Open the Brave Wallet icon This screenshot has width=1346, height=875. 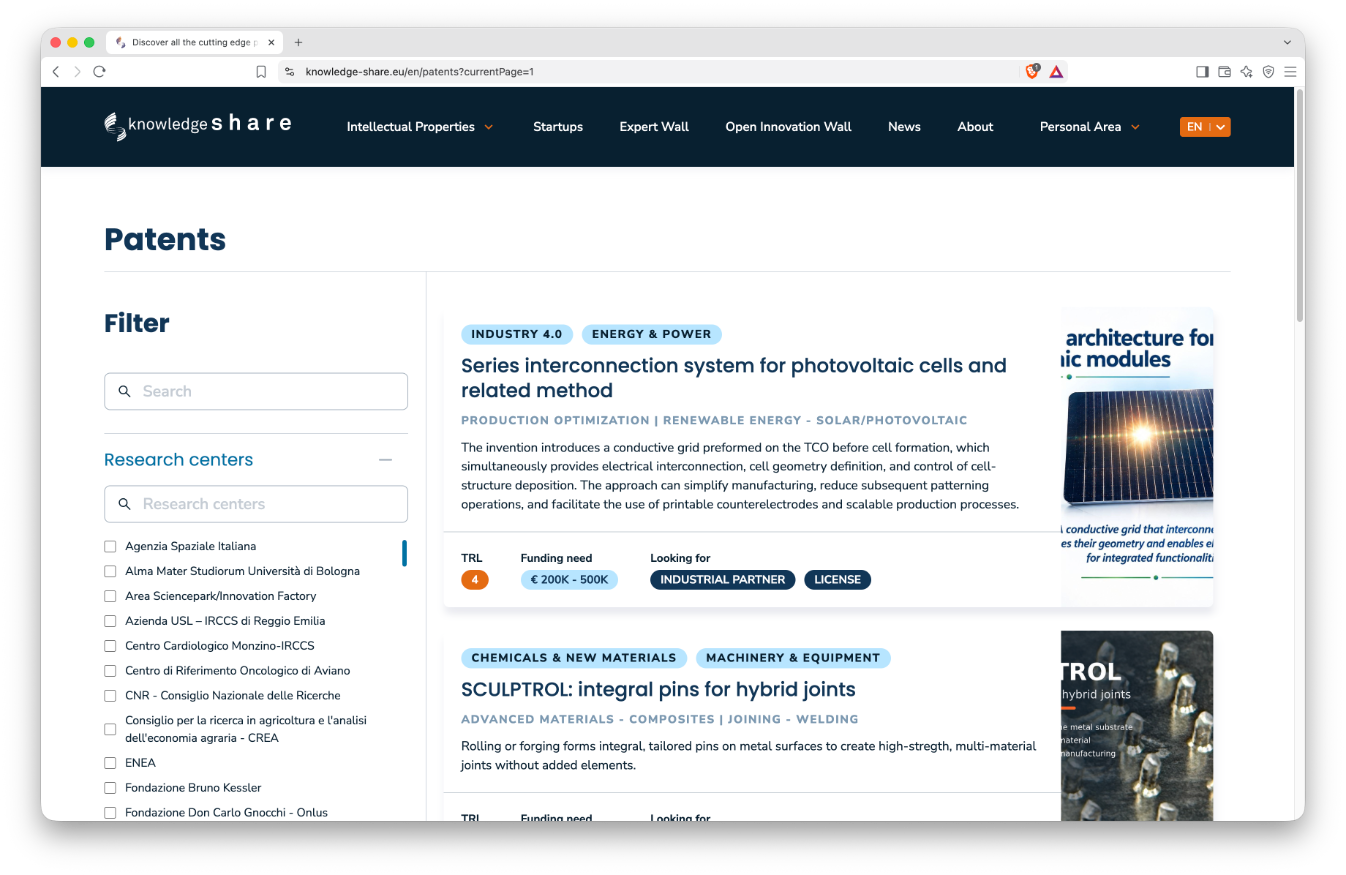(x=1224, y=72)
